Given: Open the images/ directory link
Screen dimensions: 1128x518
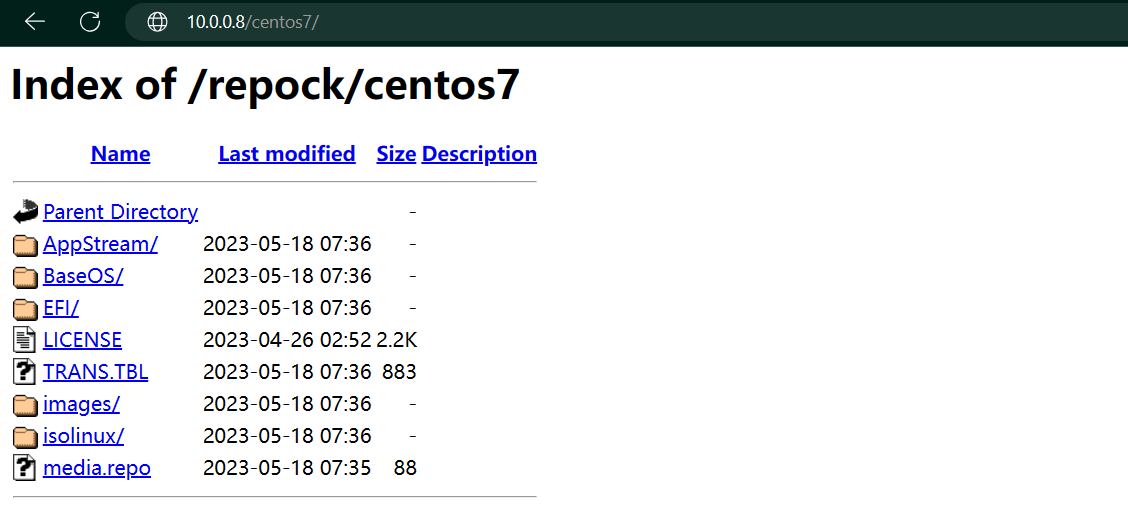Looking at the screenshot, I should tap(81, 404).
